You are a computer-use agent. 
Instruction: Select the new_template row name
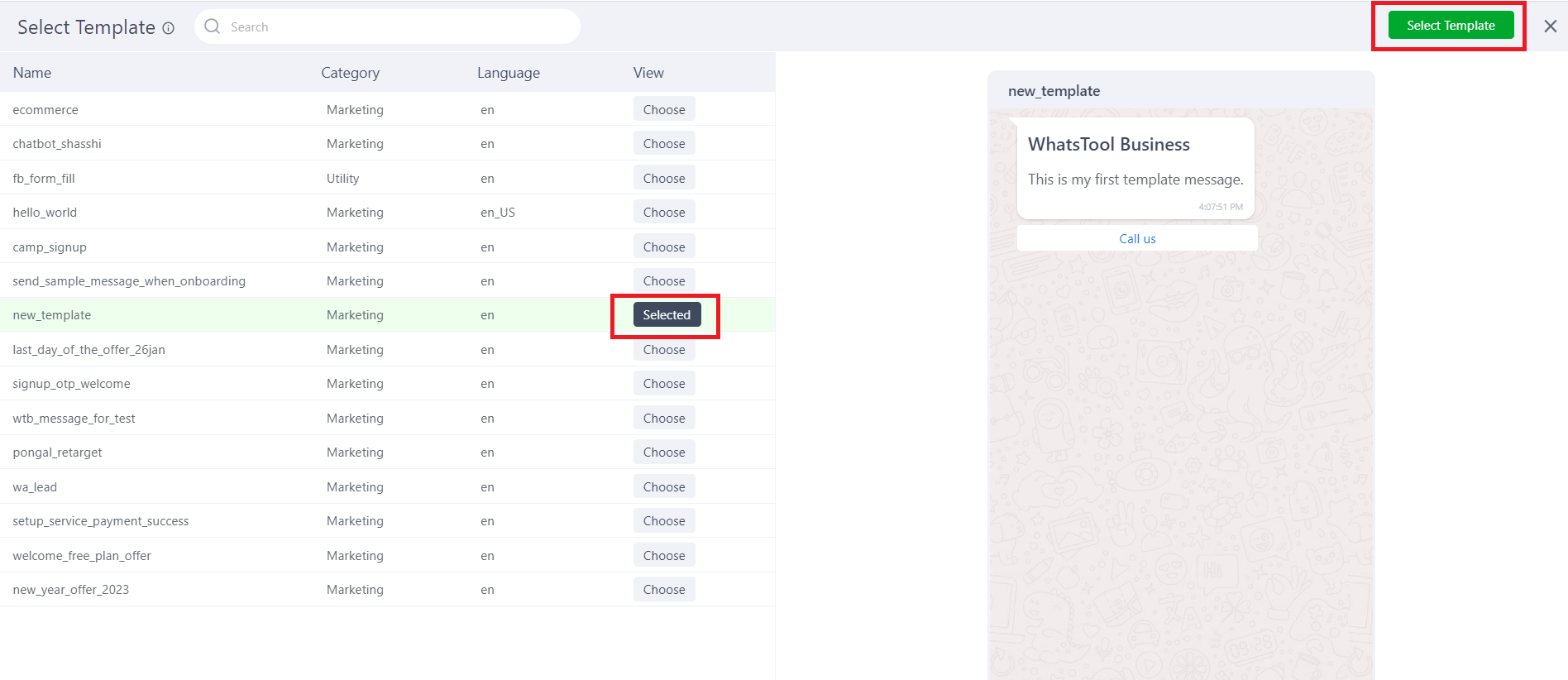(52, 314)
